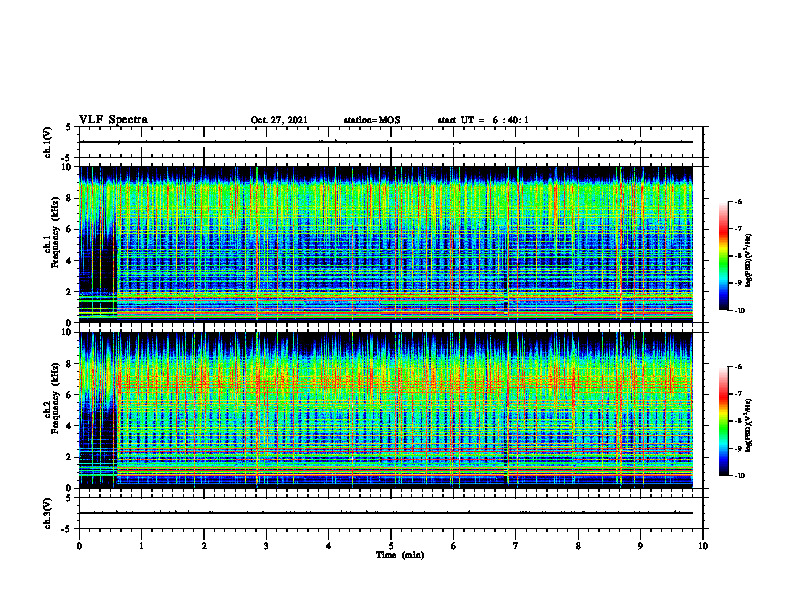Click time axis tick label "3"

click(266, 546)
